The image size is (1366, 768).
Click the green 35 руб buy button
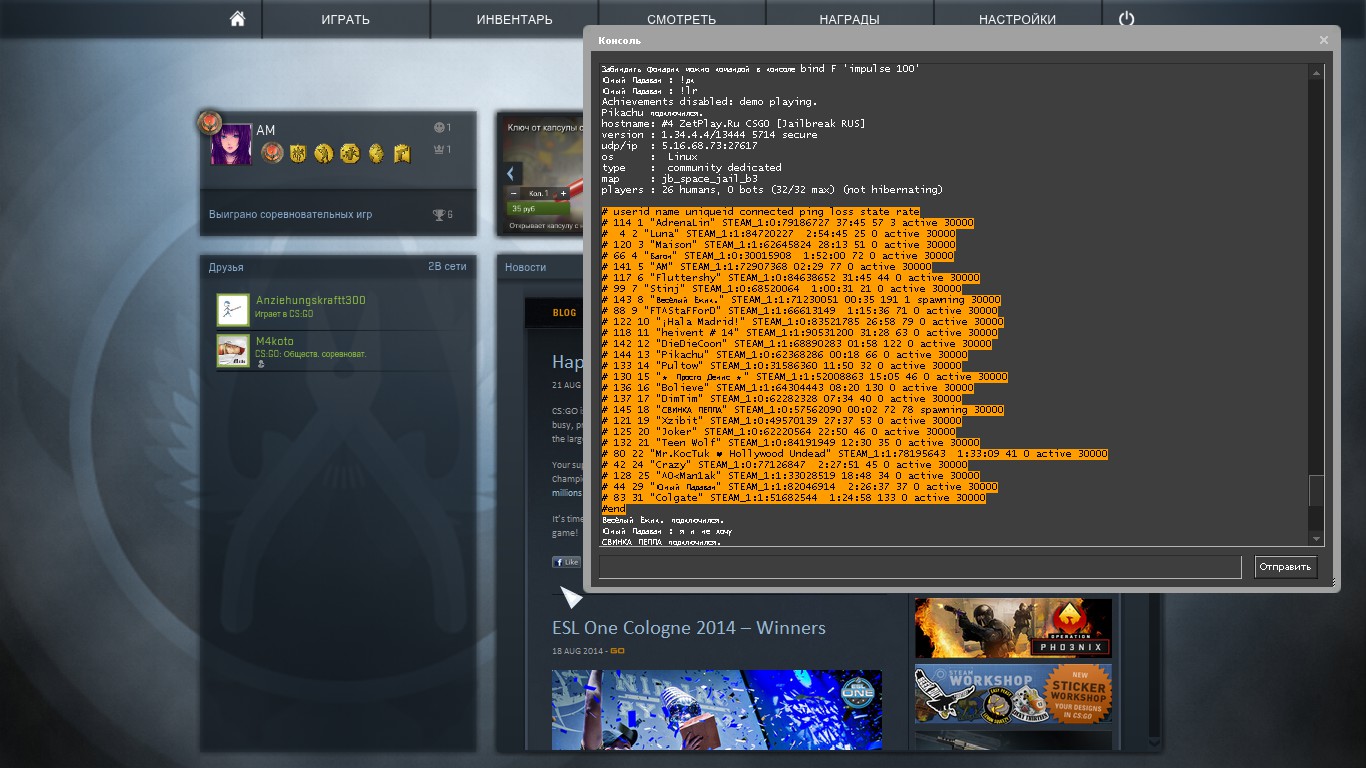coord(530,209)
